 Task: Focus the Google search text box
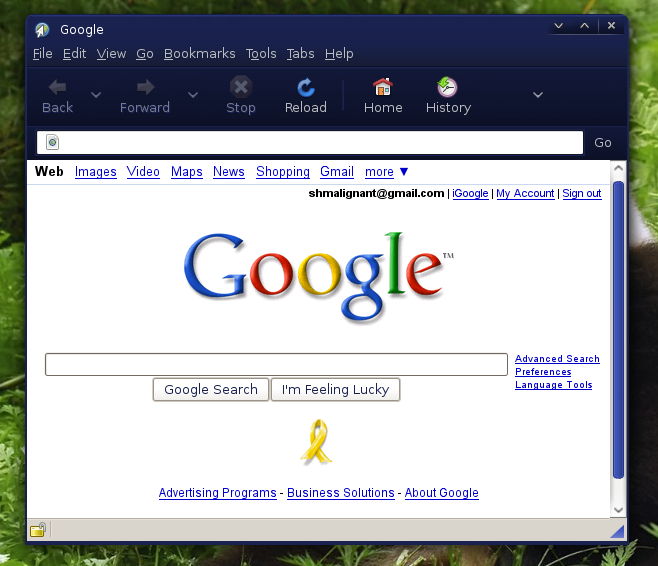tap(276, 364)
